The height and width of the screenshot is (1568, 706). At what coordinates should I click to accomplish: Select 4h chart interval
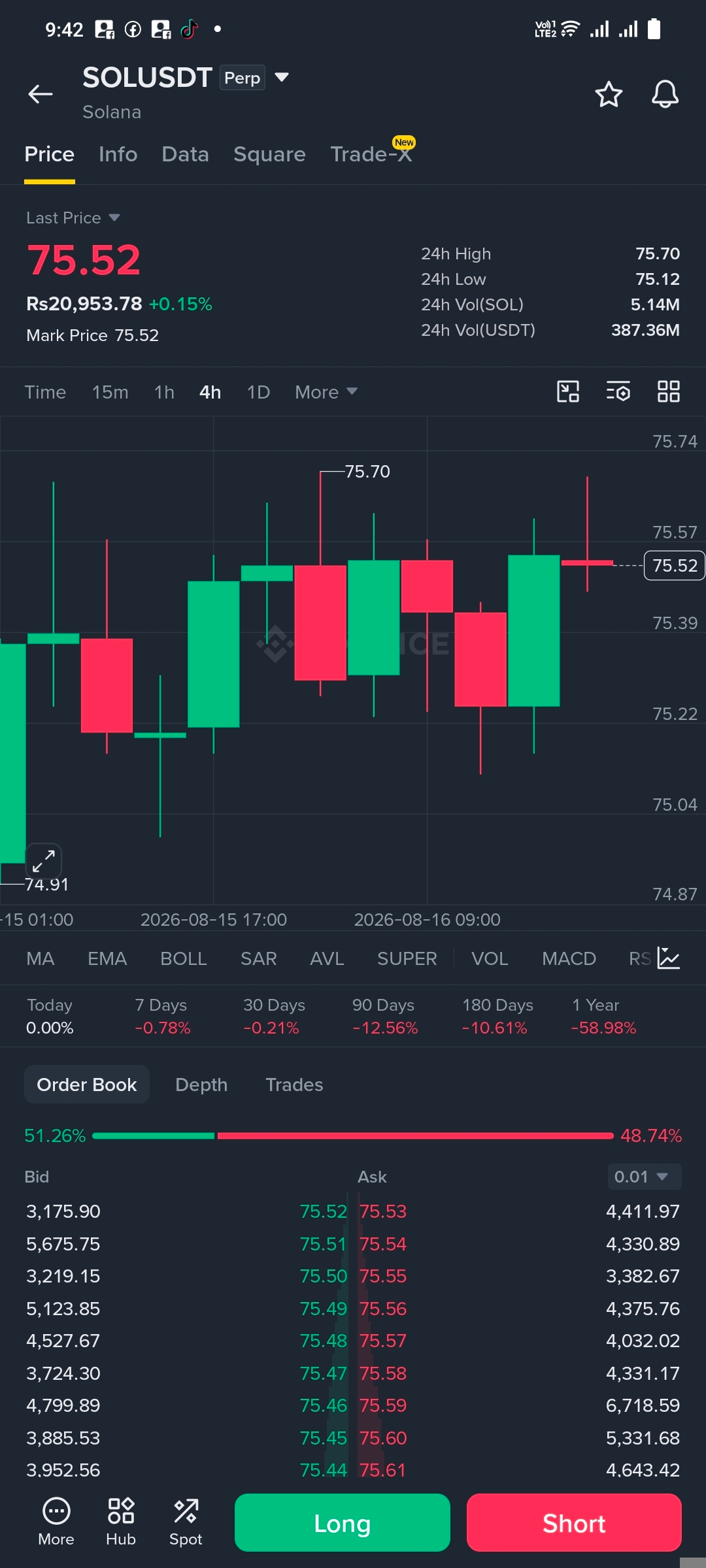point(210,392)
